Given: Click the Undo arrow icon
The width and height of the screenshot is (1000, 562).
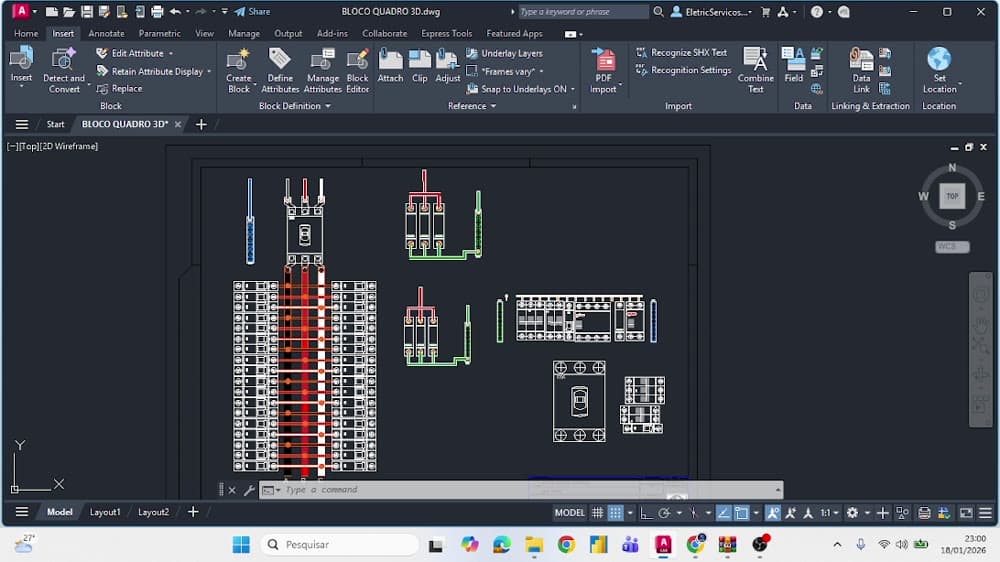Looking at the screenshot, I should (175, 11).
